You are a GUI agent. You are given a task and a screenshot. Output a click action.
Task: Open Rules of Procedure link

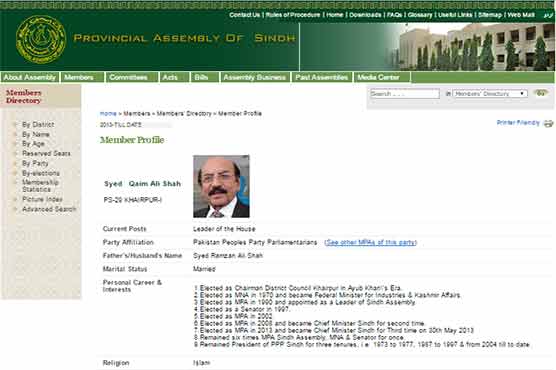(x=293, y=15)
